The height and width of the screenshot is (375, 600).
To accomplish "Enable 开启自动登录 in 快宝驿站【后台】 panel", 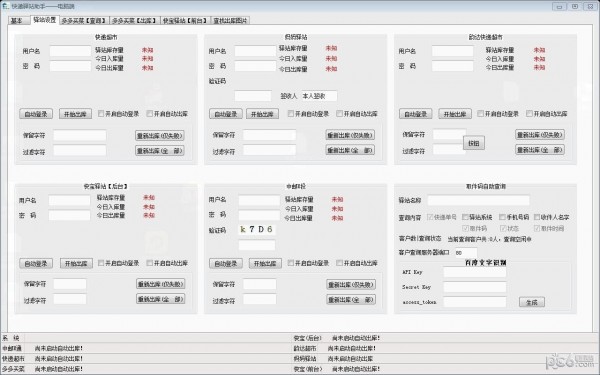I will pos(118,263).
